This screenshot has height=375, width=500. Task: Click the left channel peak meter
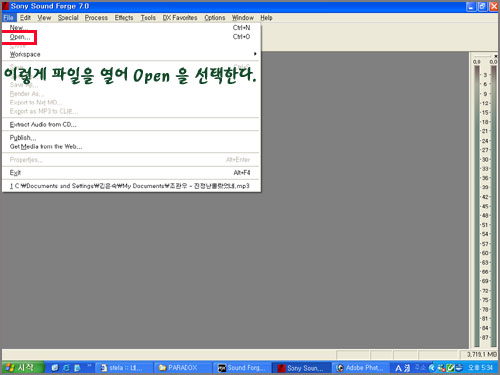coord(477,207)
